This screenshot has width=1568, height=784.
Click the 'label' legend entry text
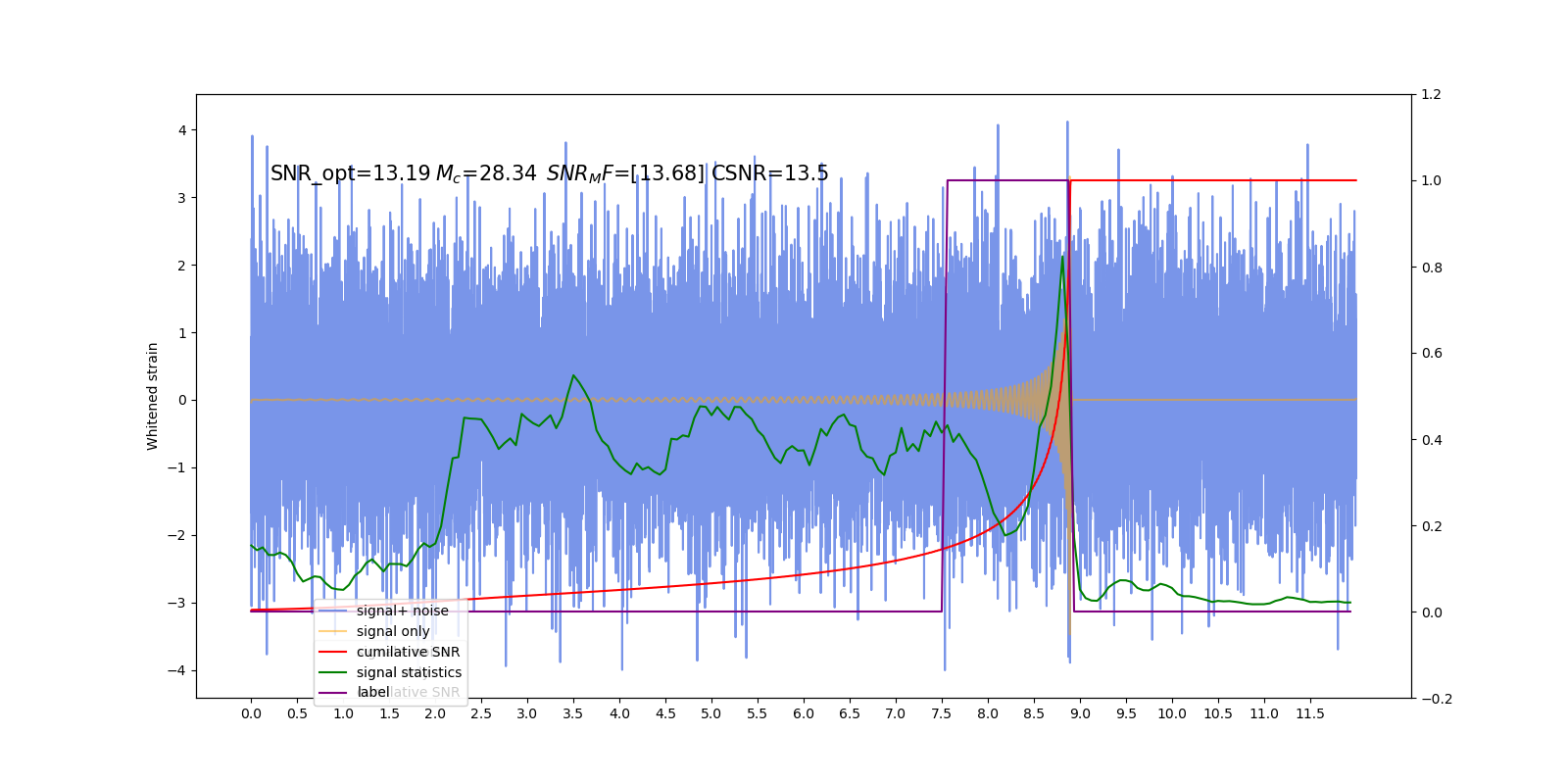[x=373, y=692]
